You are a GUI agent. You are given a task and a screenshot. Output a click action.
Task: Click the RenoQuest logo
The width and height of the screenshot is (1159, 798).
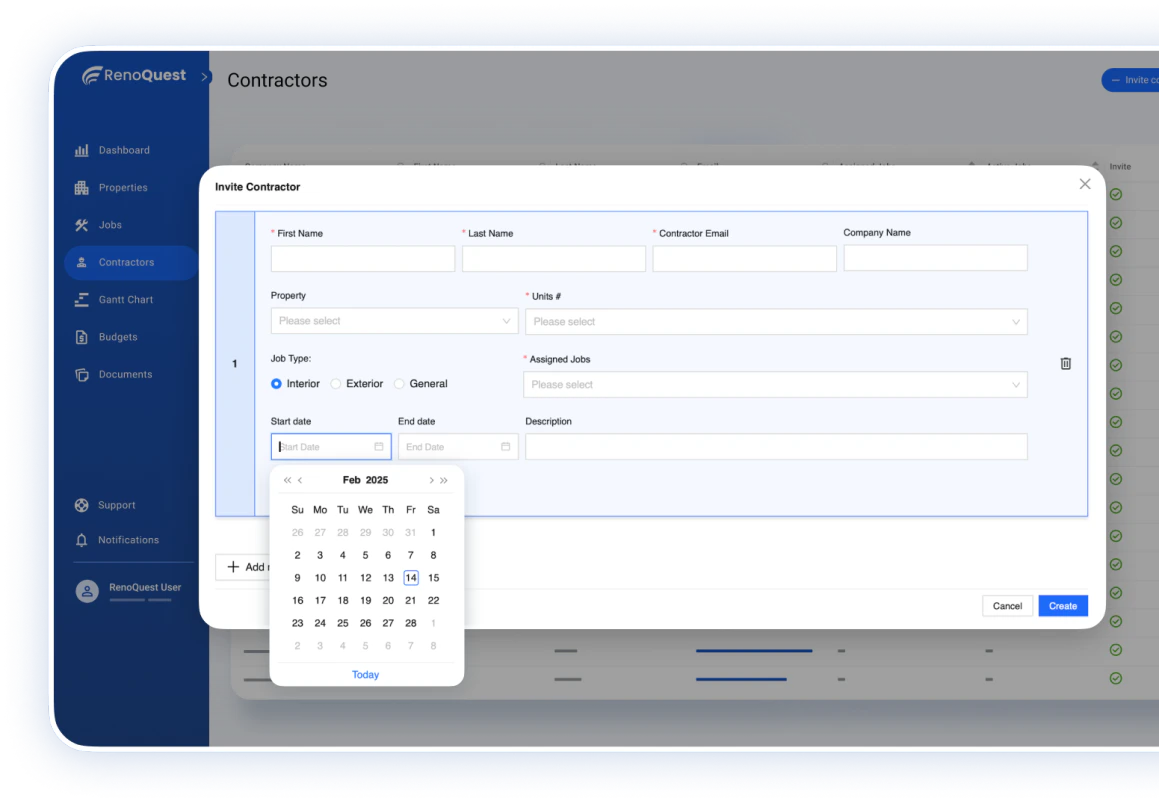coord(134,75)
